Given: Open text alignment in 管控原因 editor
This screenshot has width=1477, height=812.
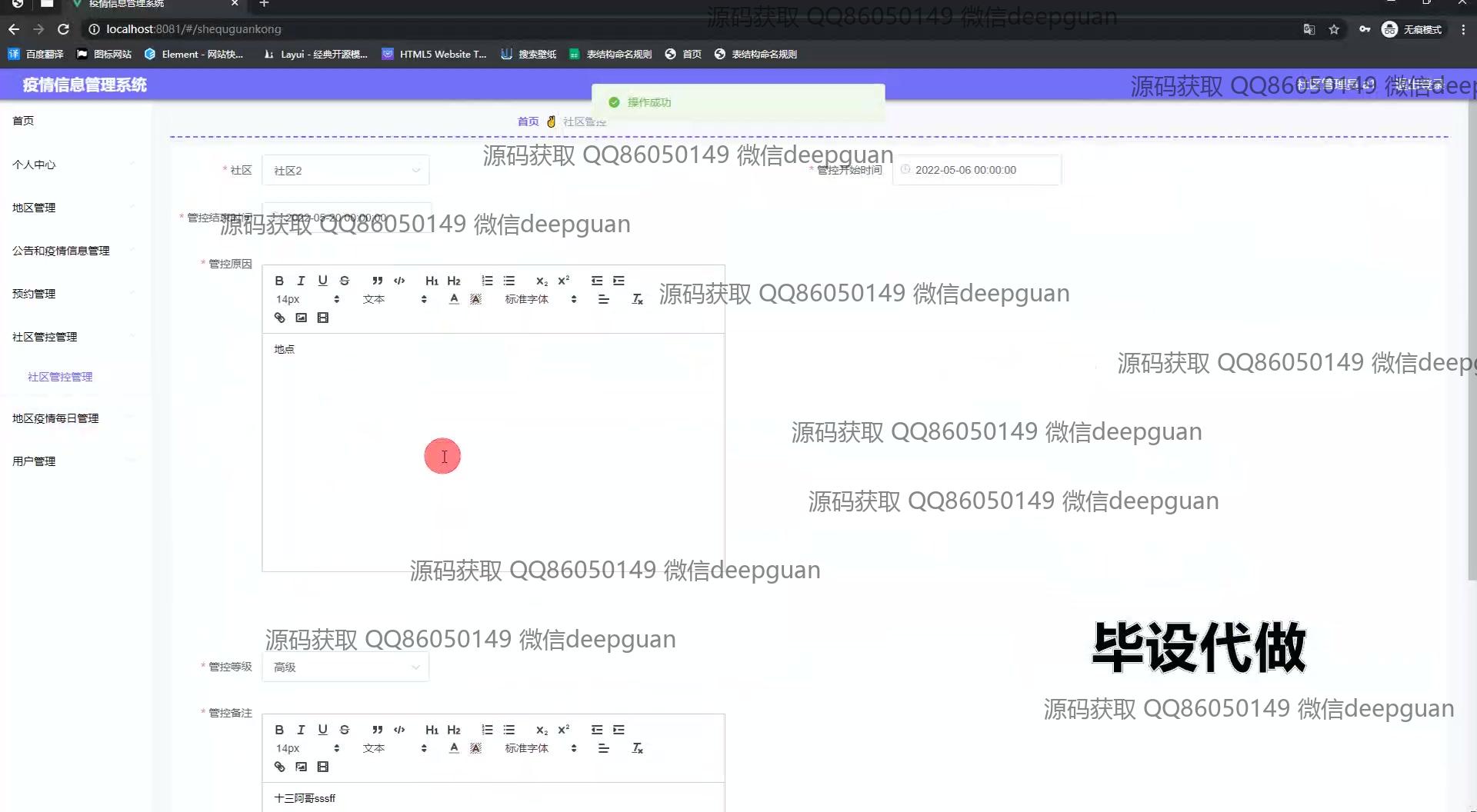Looking at the screenshot, I should 604,299.
